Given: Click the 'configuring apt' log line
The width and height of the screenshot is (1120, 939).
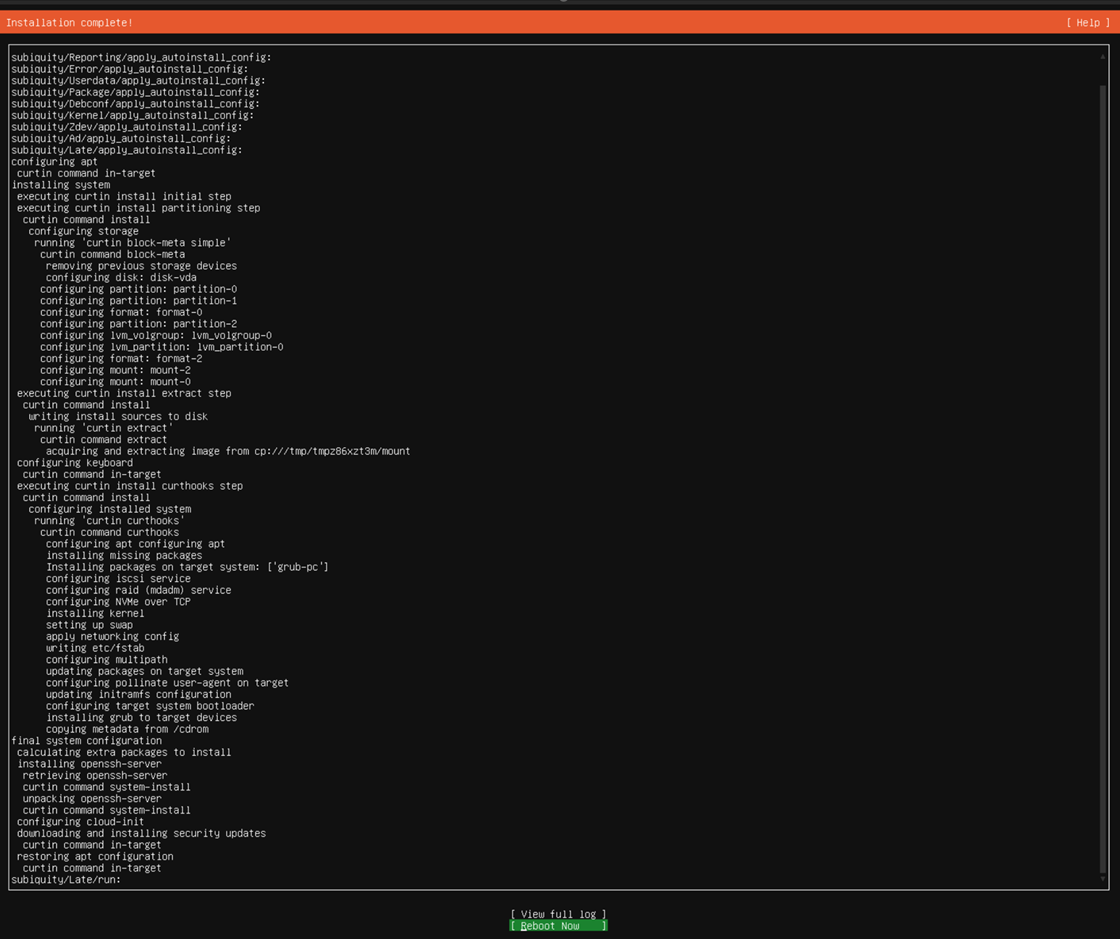Looking at the screenshot, I should (54, 161).
